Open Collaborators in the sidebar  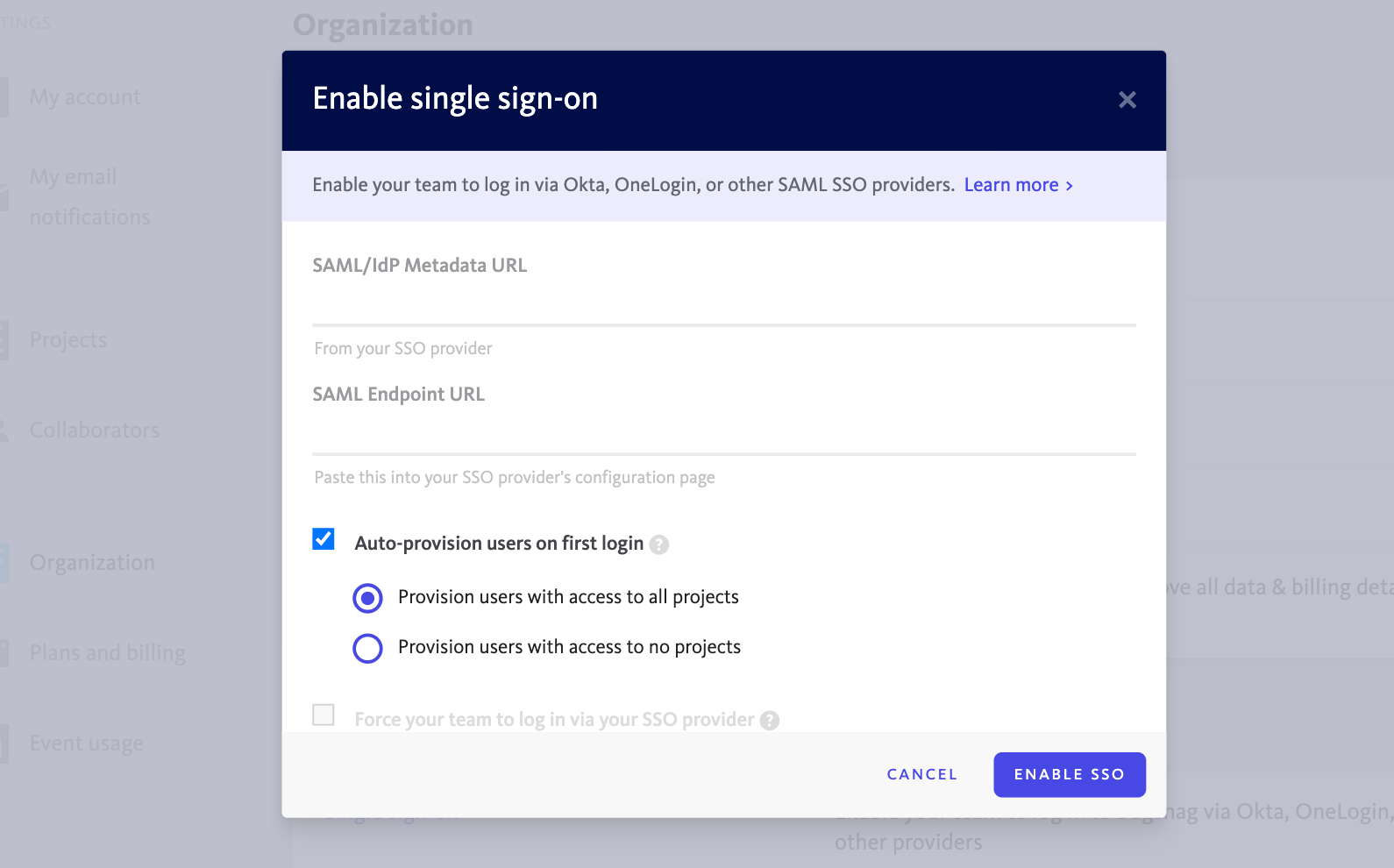coord(95,430)
